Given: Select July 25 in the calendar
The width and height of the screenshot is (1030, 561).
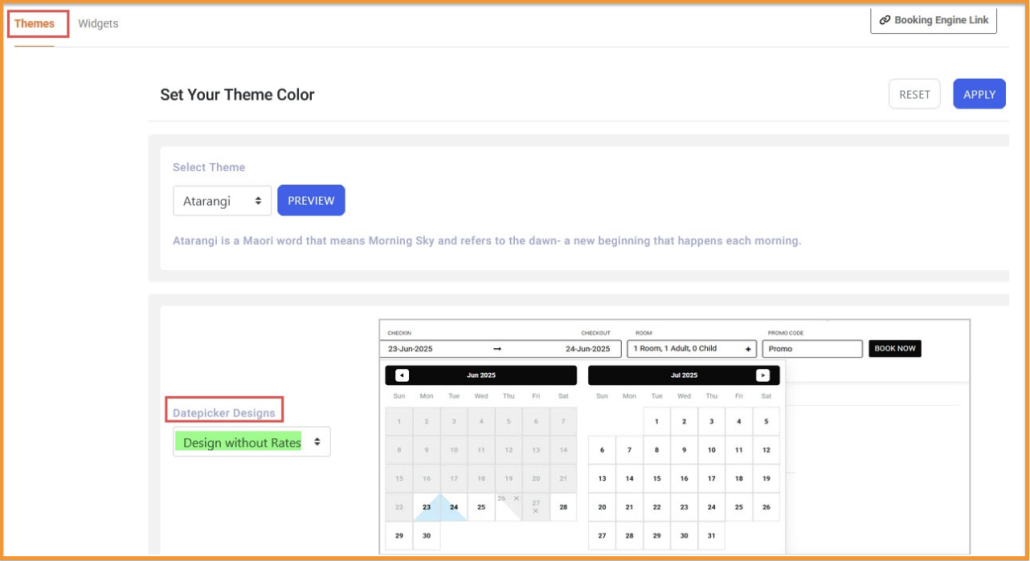Looking at the screenshot, I should 738,507.
